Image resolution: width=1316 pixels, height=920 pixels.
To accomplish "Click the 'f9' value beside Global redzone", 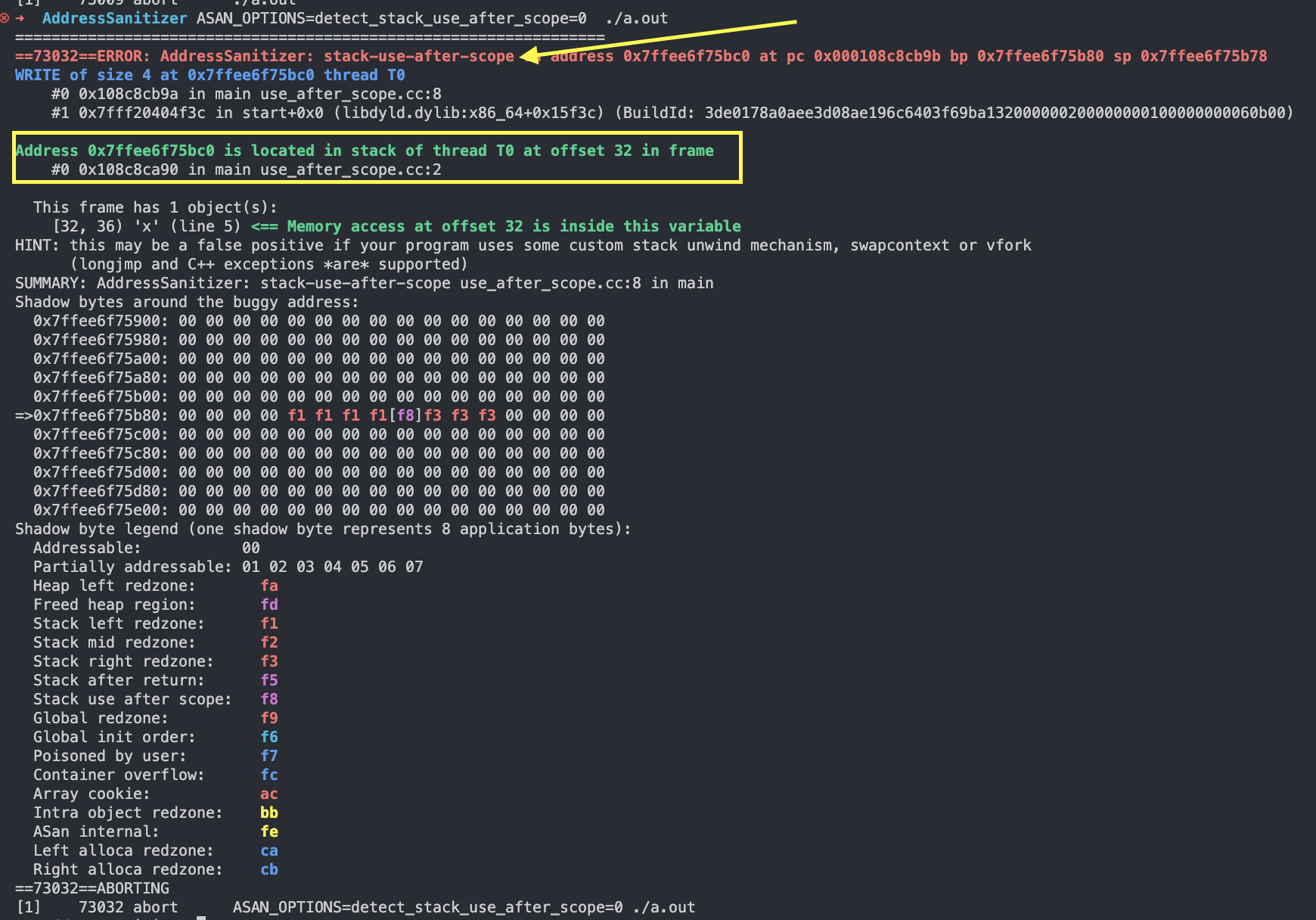I will [269, 718].
